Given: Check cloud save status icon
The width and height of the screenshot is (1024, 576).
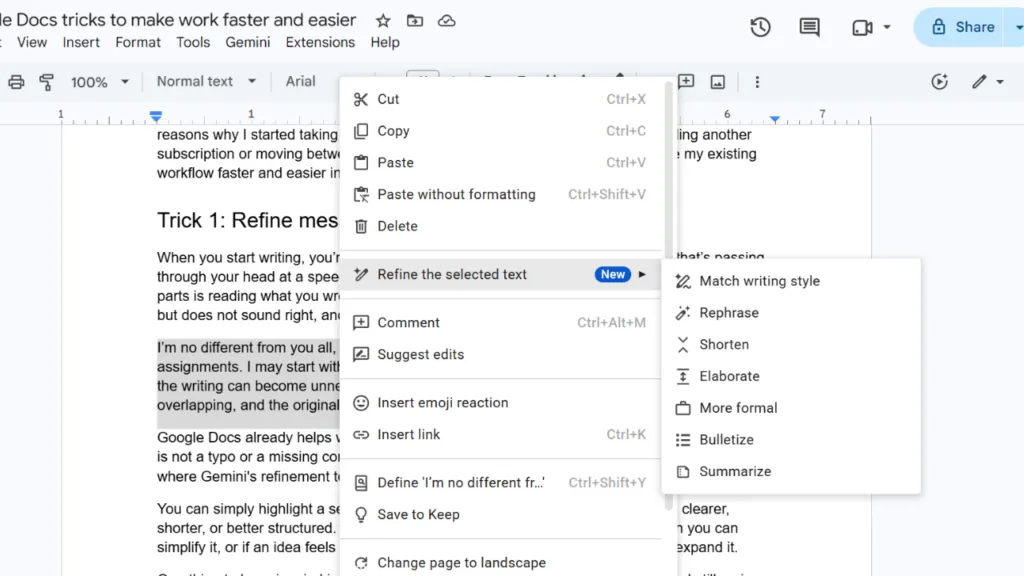Looking at the screenshot, I should pyautogui.click(x=447, y=21).
